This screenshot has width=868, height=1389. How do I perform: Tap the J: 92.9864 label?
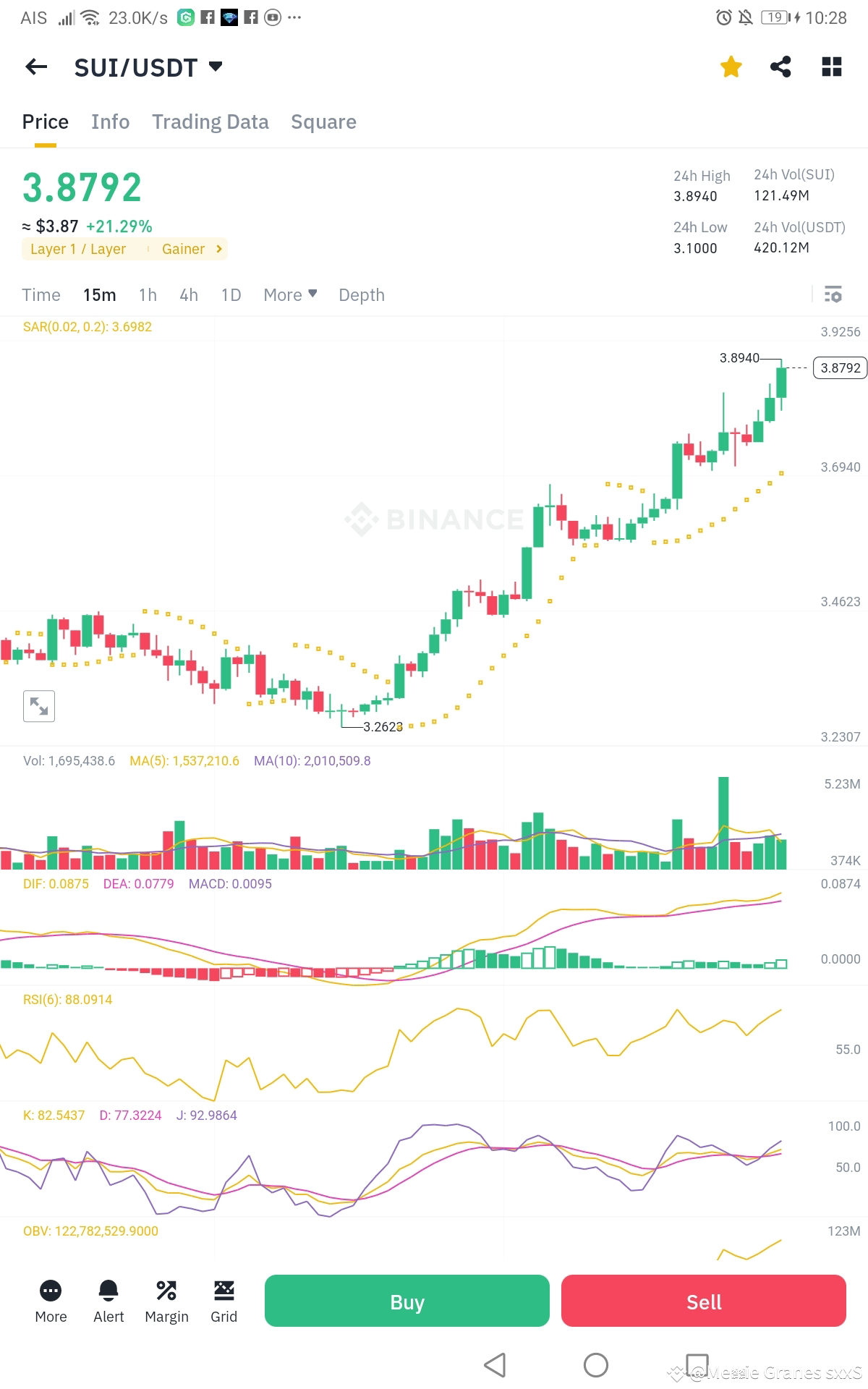click(x=207, y=1116)
